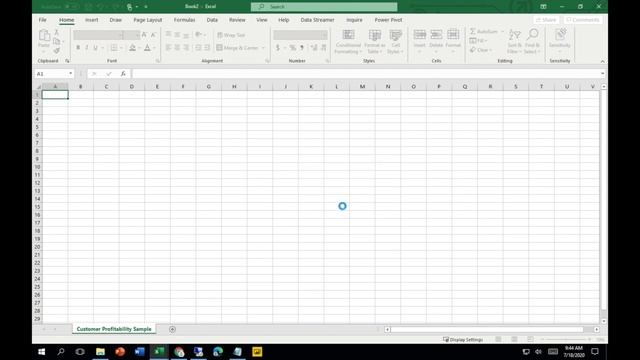Toggle Wrap Text

coord(231,35)
